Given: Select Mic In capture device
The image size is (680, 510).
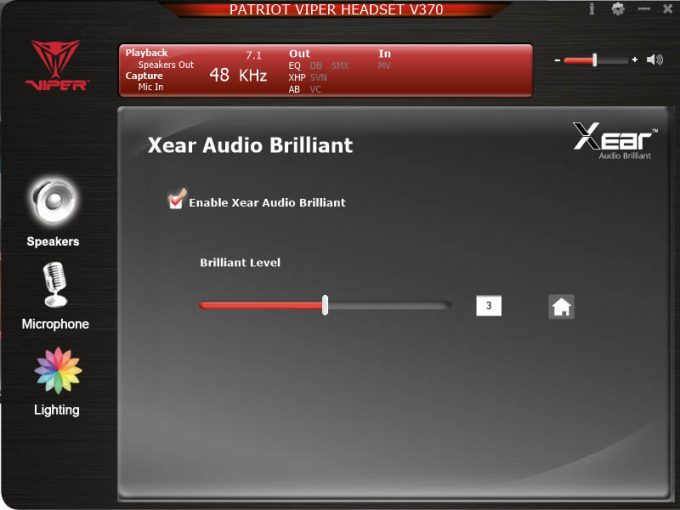Looking at the screenshot, I should click(150, 87).
